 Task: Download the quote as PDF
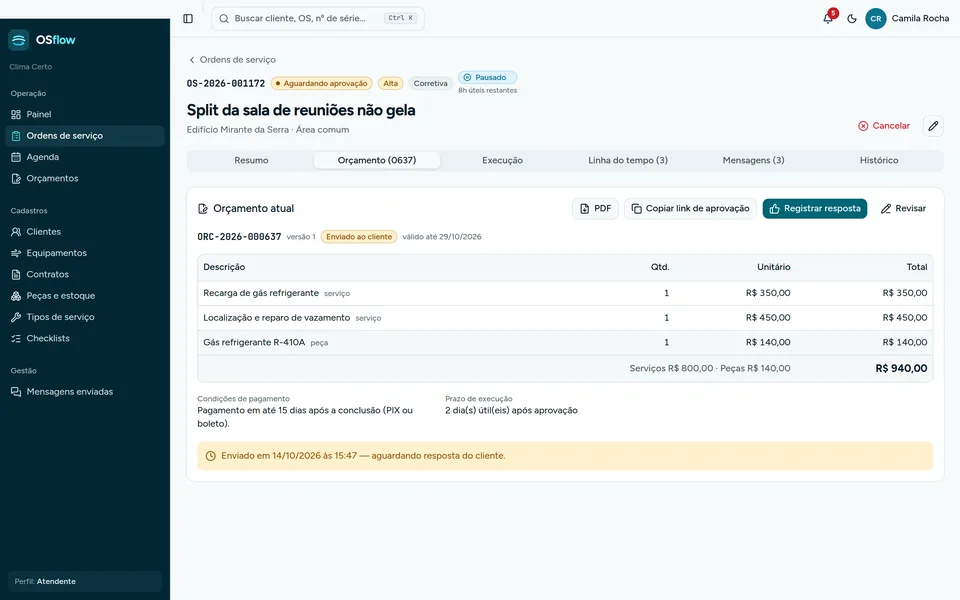tap(595, 209)
